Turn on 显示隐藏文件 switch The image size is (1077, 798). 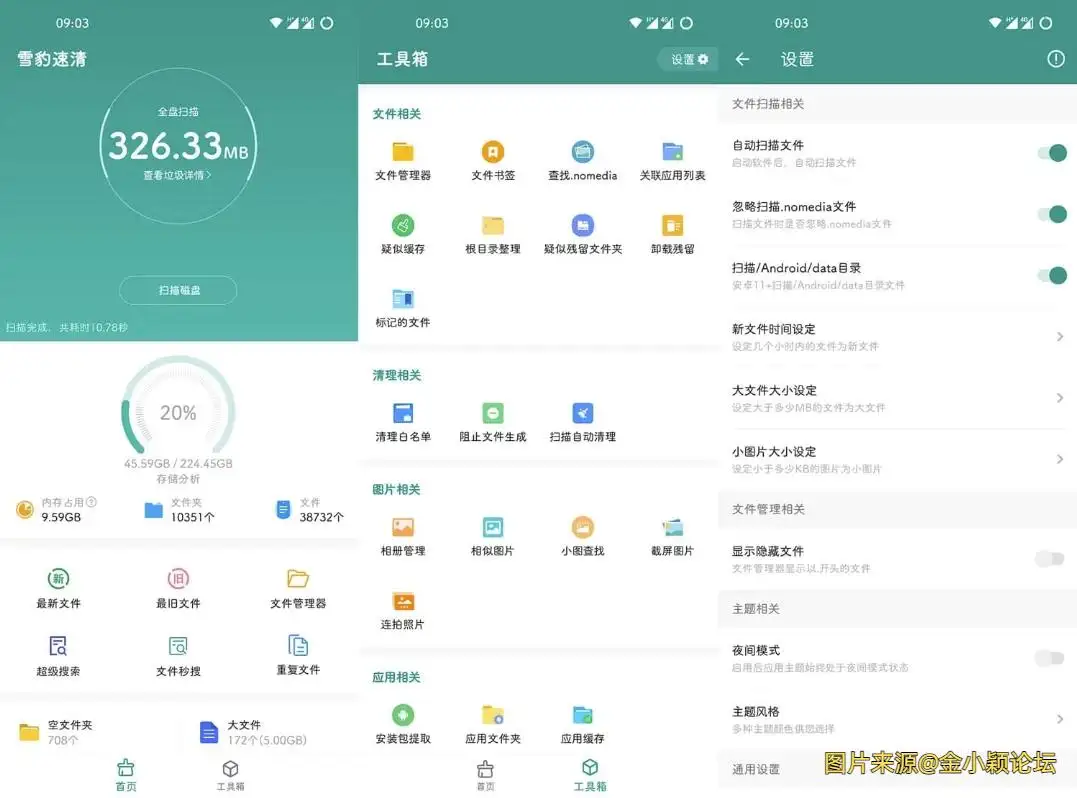pyautogui.click(x=1049, y=559)
